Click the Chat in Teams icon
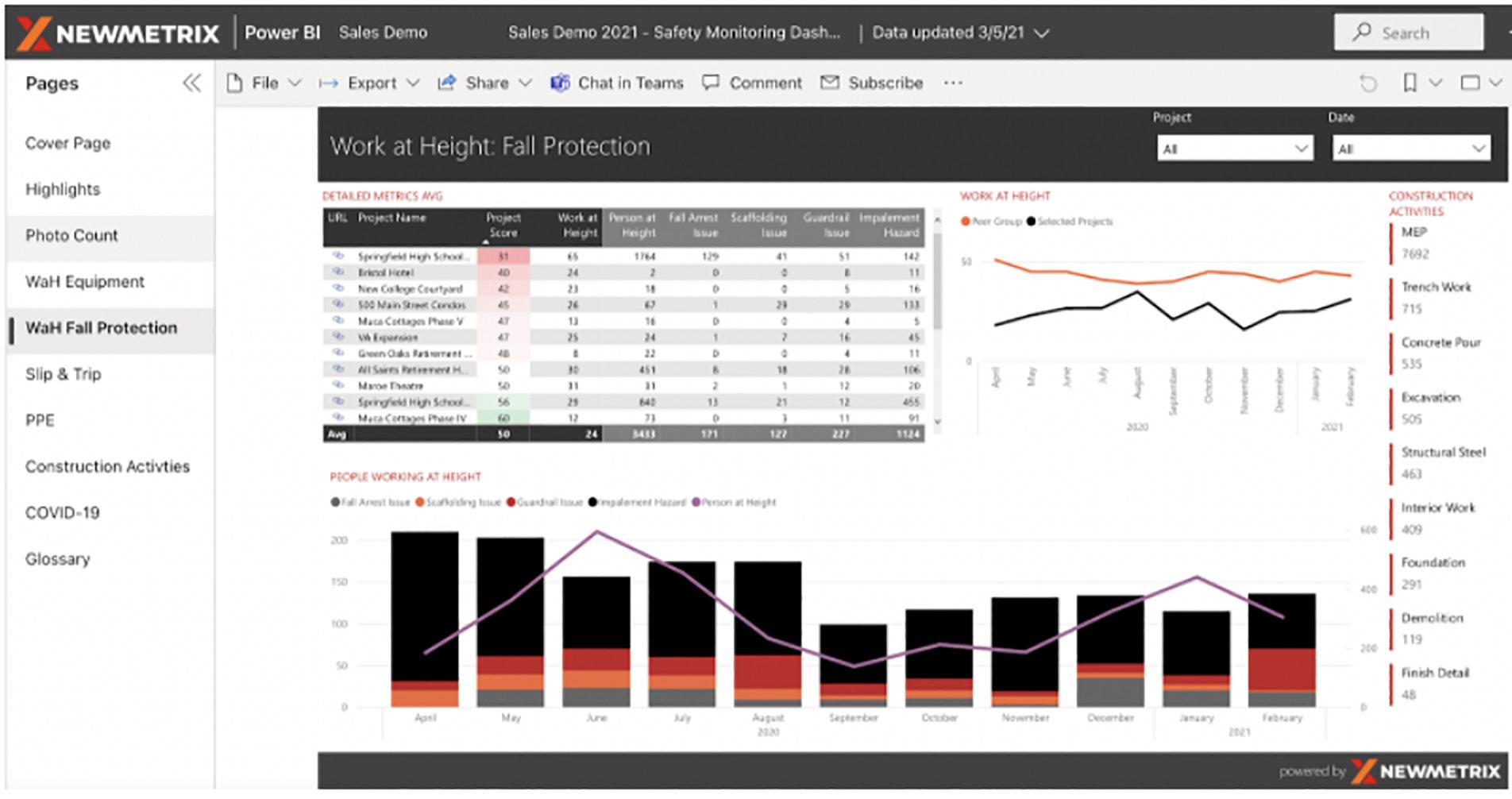The height and width of the screenshot is (799, 1512). point(561,83)
